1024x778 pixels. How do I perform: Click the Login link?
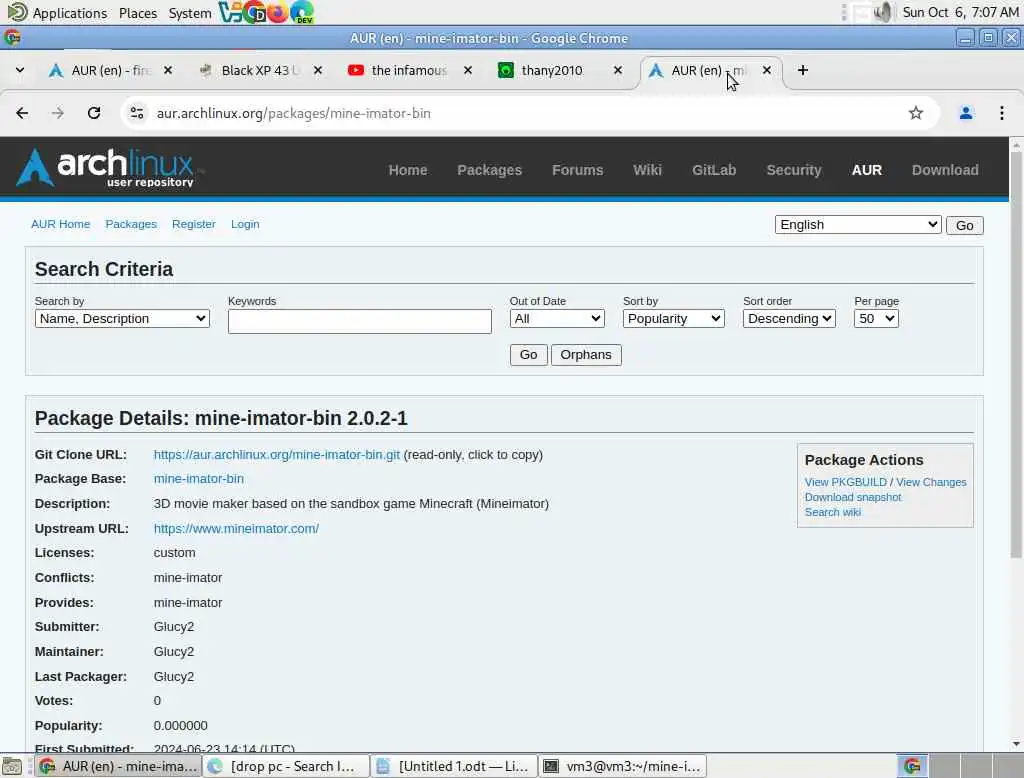tap(245, 224)
